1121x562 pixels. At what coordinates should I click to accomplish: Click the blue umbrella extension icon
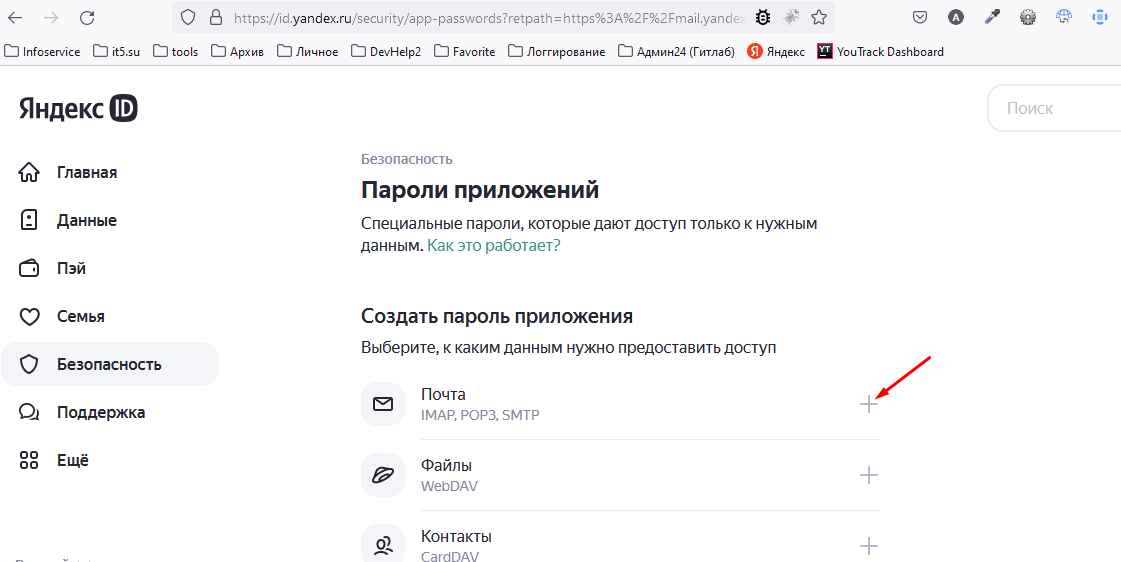[x=1065, y=17]
